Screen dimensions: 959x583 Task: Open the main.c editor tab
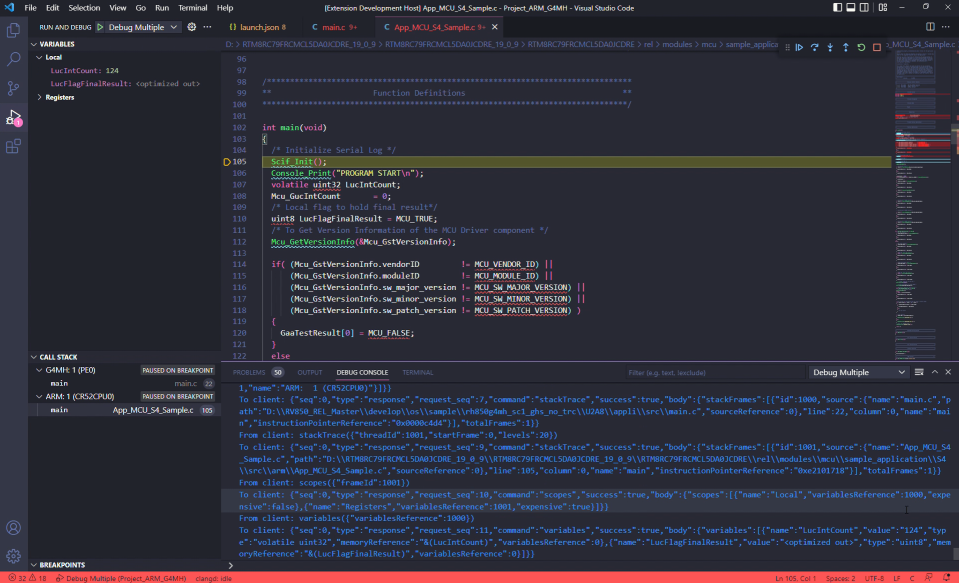333,27
